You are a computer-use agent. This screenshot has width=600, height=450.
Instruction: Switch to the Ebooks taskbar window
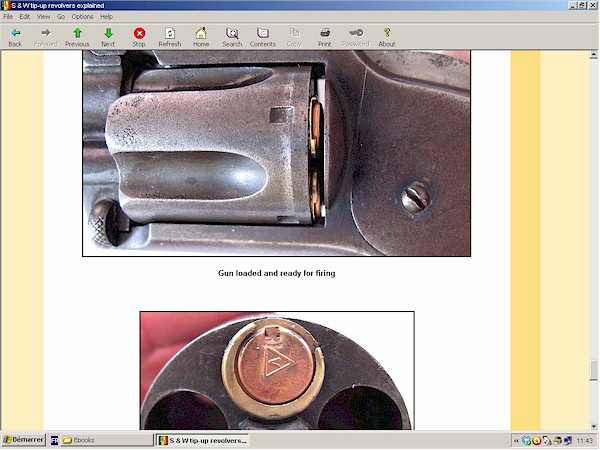[x=107, y=440]
